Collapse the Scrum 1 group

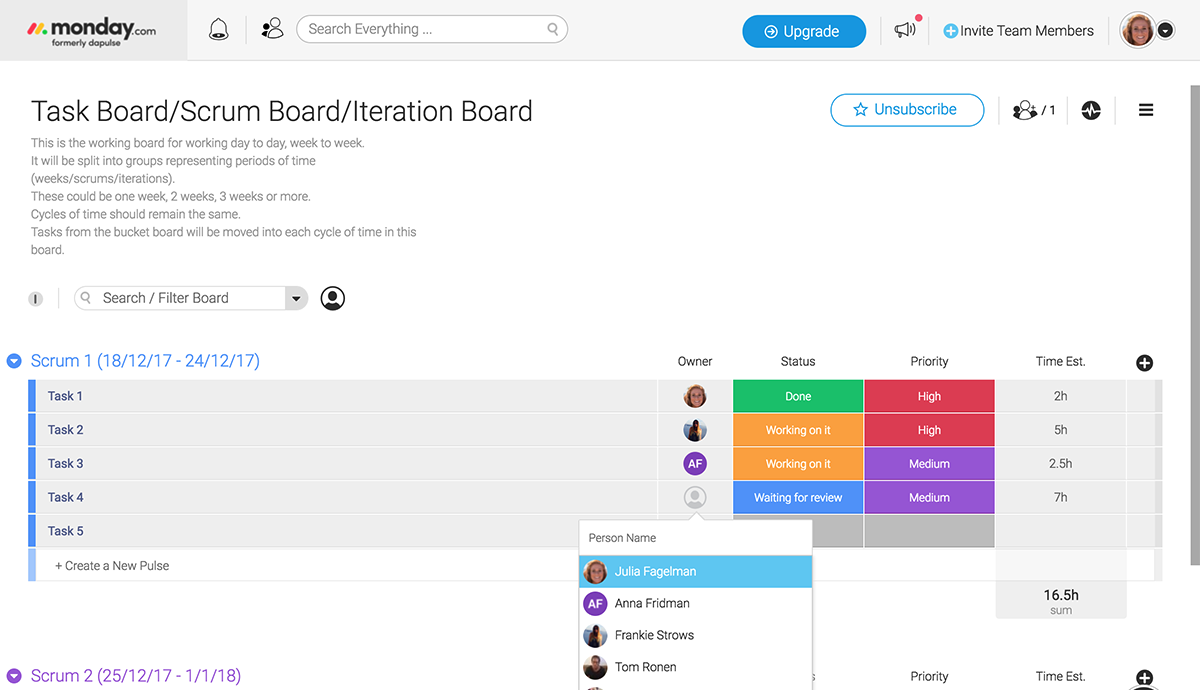click(x=14, y=361)
